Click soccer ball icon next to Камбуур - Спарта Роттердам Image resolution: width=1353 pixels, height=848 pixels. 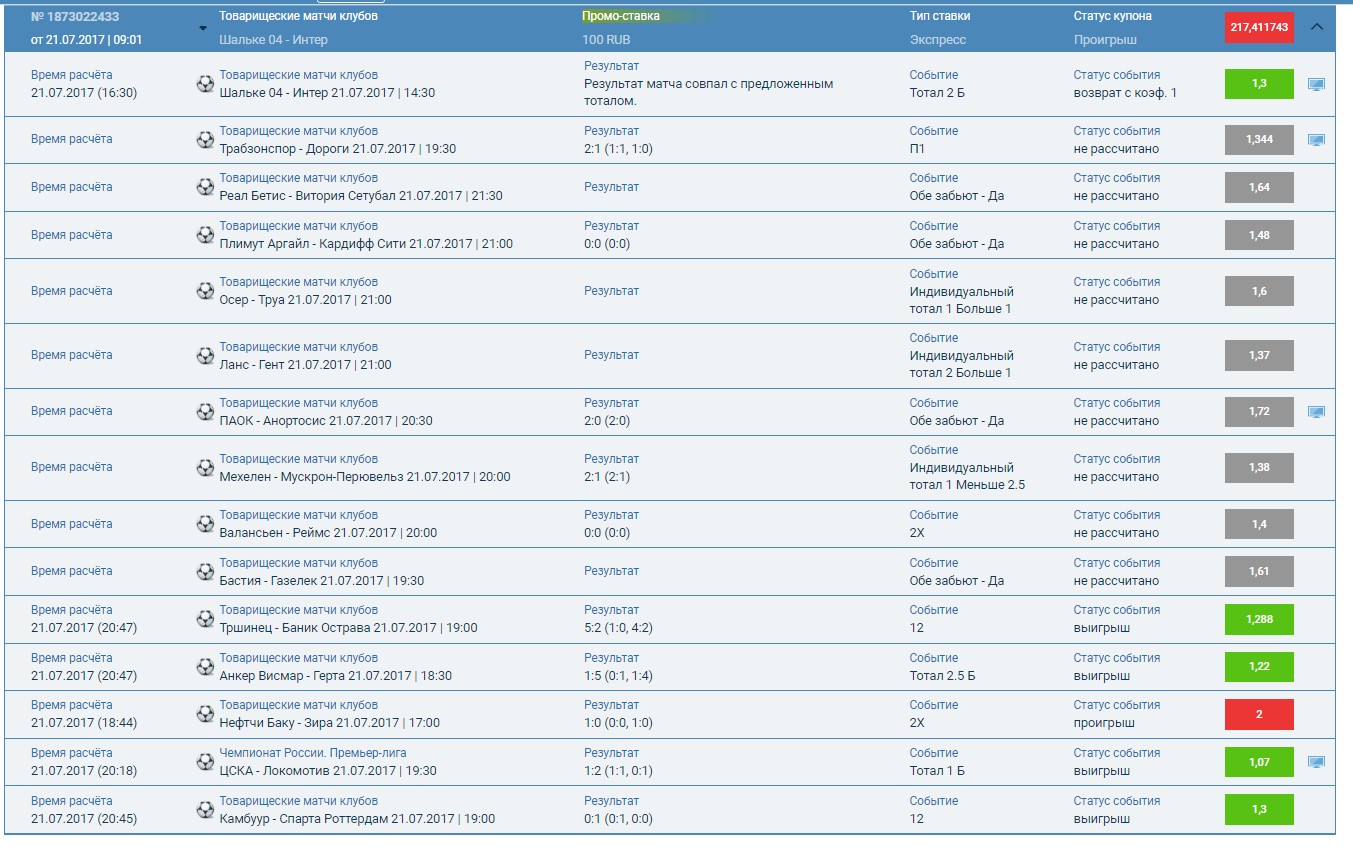pos(205,810)
